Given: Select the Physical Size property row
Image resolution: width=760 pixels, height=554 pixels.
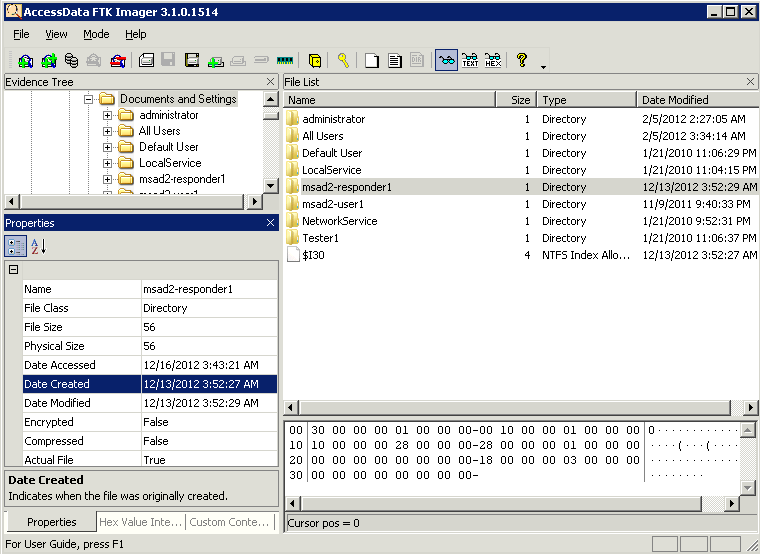Looking at the screenshot, I should [150, 346].
